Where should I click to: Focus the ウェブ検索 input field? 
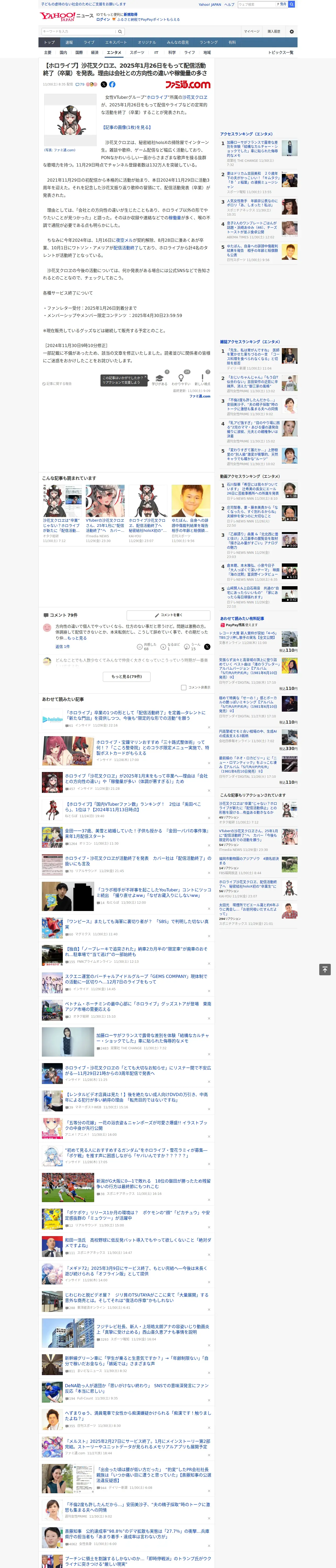coord(257,4)
